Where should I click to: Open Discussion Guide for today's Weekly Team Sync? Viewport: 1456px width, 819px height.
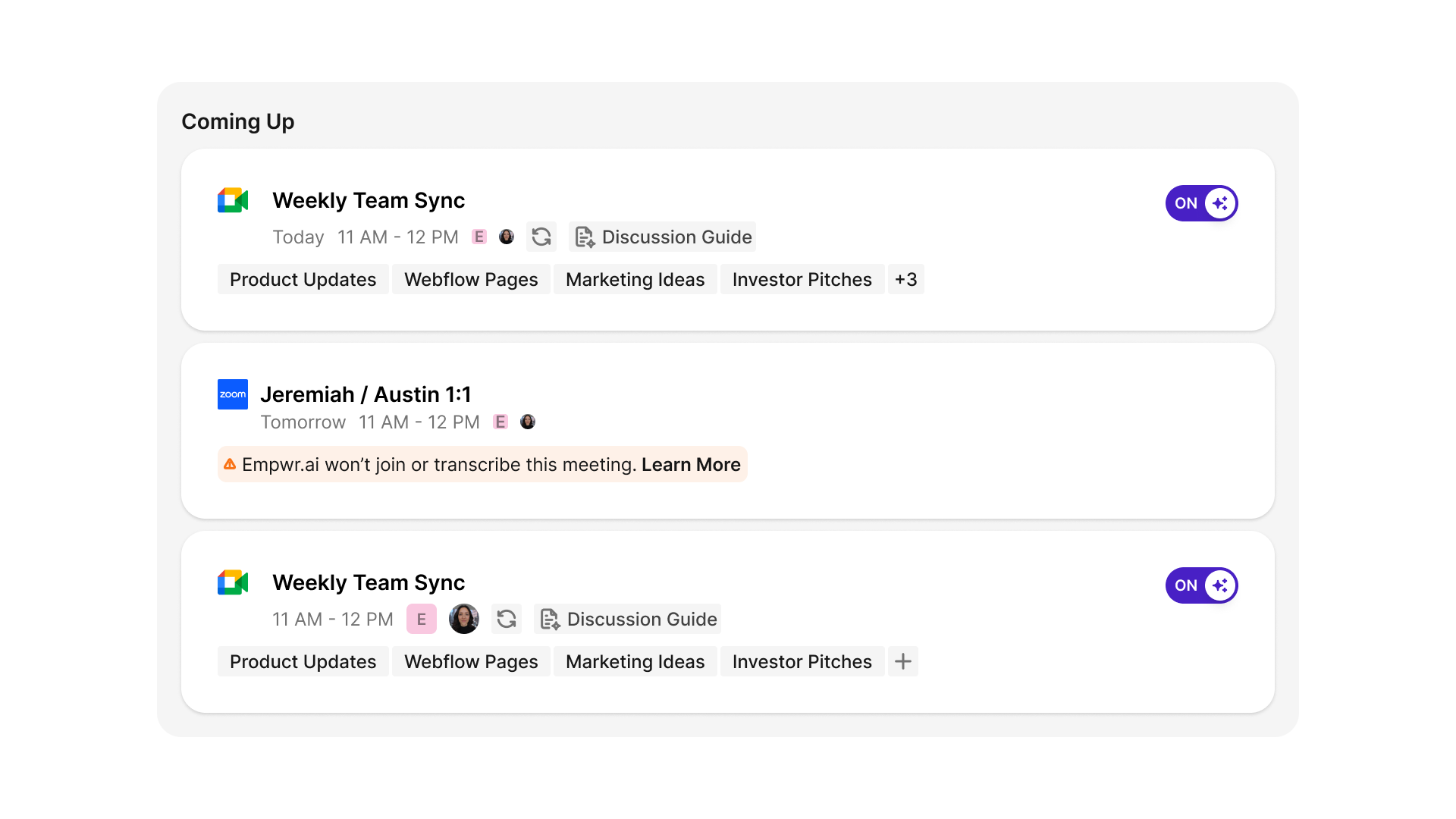(663, 237)
